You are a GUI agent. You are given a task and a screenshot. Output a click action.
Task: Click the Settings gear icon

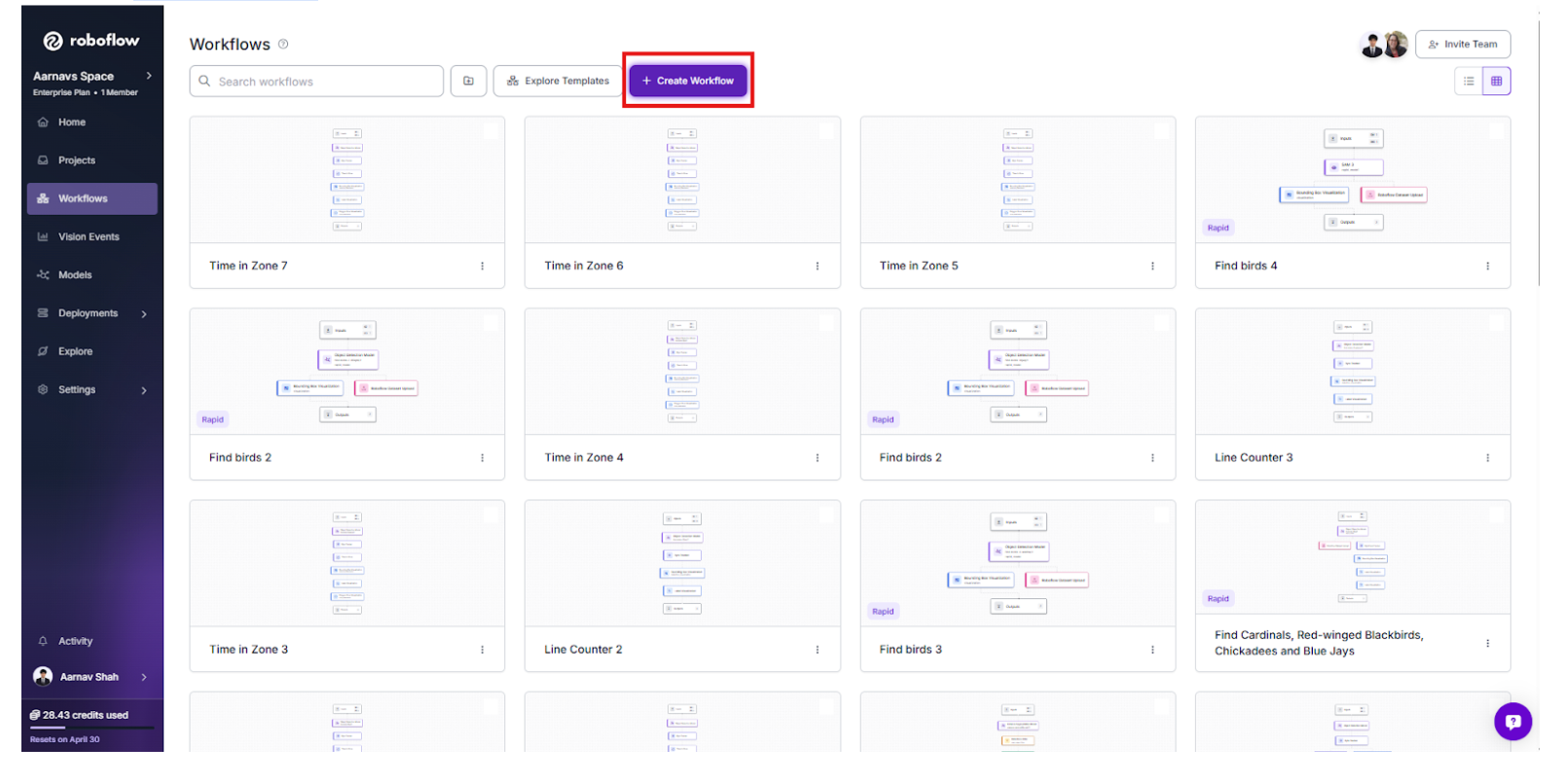[x=43, y=390]
